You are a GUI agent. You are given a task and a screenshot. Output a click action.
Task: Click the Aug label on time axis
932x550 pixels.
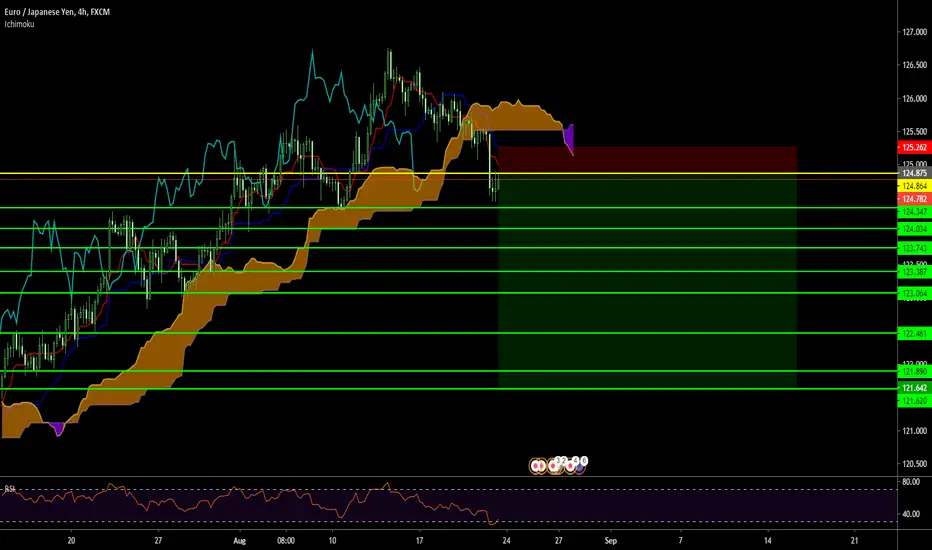click(240, 540)
